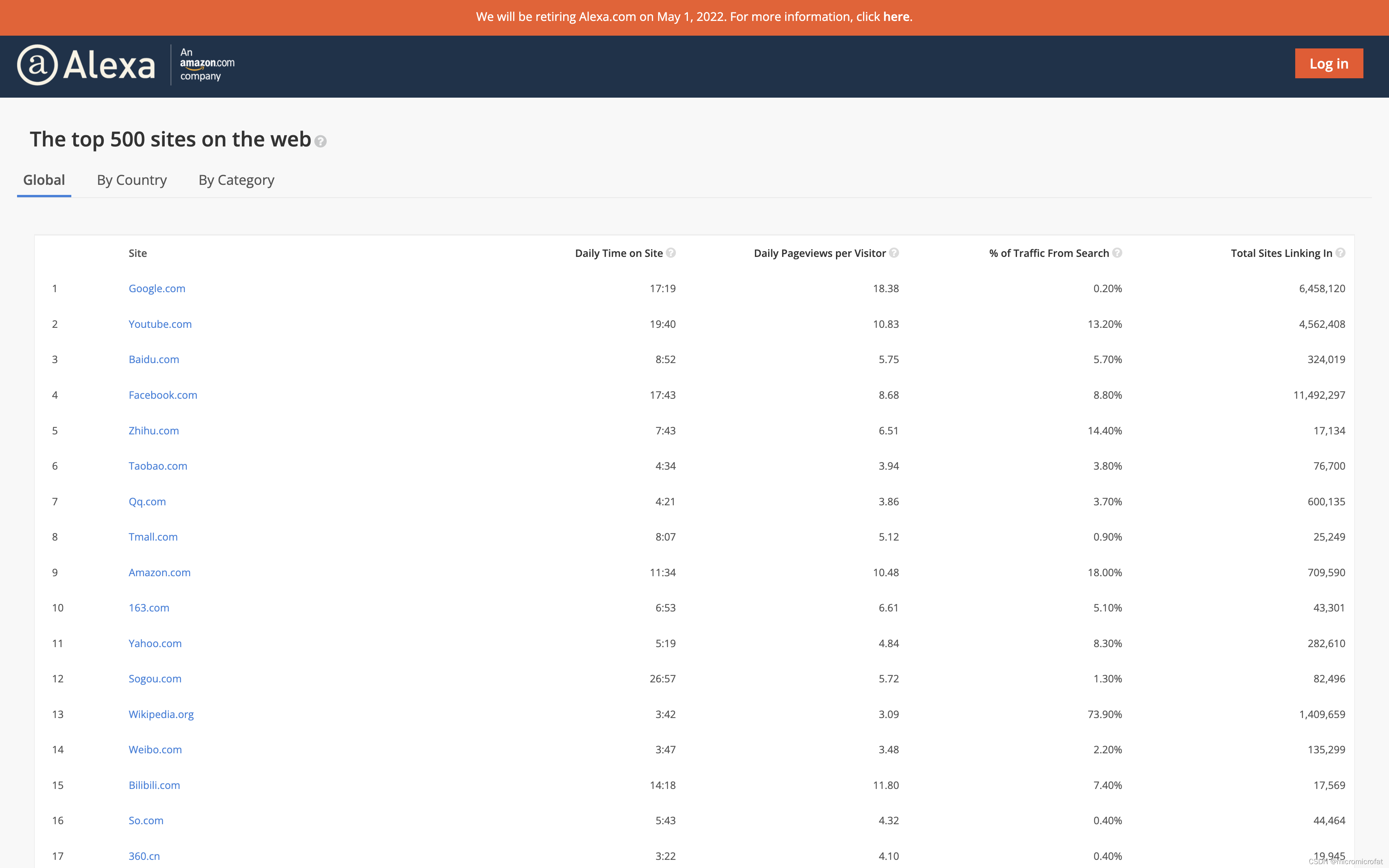The image size is (1389, 868).
Task: Click the page title 'The top 500 sites on the web'
Action: click(x=171, y=139)
